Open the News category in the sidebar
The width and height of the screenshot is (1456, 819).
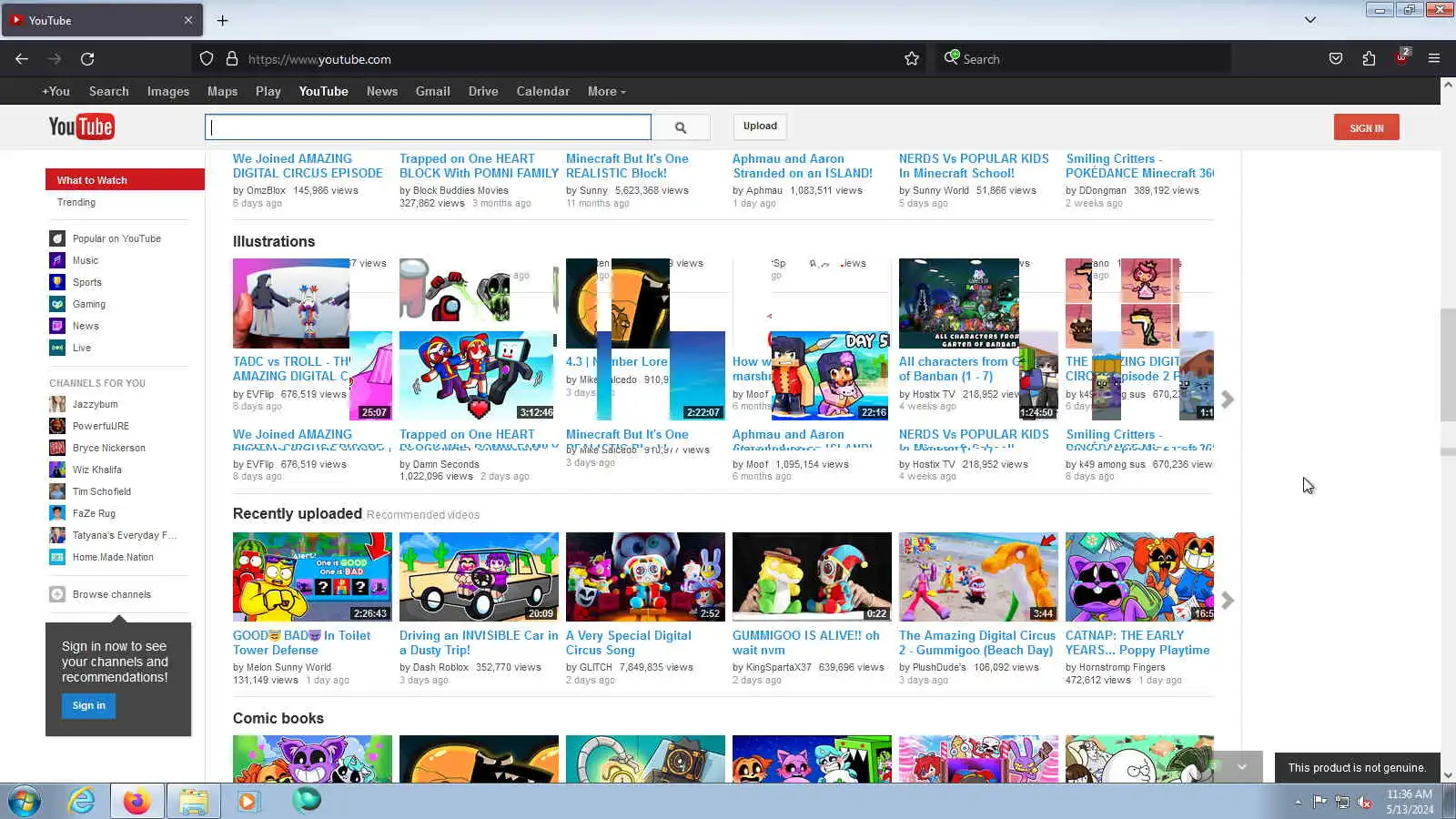tap(86, 326)
